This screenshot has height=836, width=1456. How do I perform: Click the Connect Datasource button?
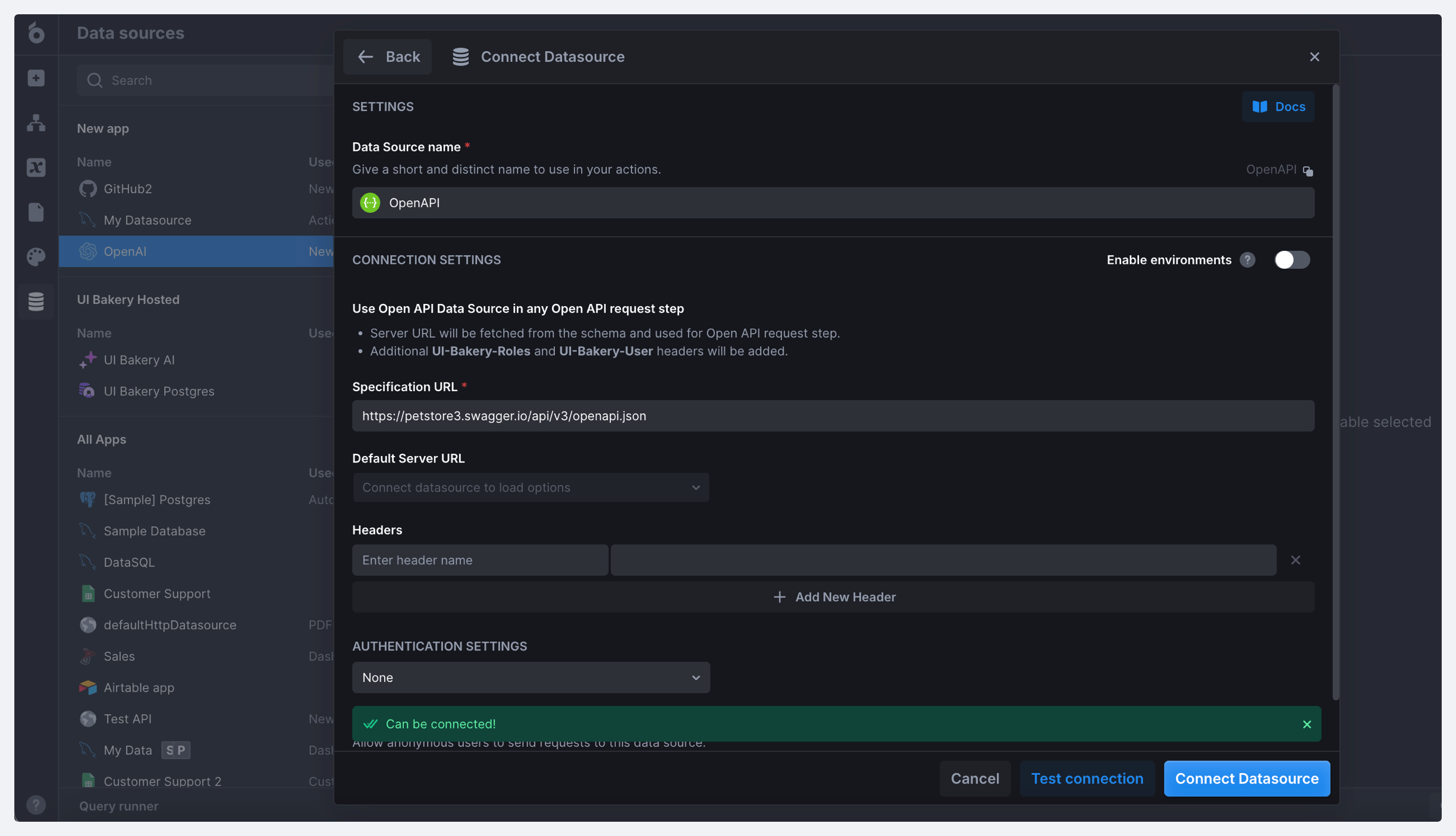click(x=1246, y=778)
